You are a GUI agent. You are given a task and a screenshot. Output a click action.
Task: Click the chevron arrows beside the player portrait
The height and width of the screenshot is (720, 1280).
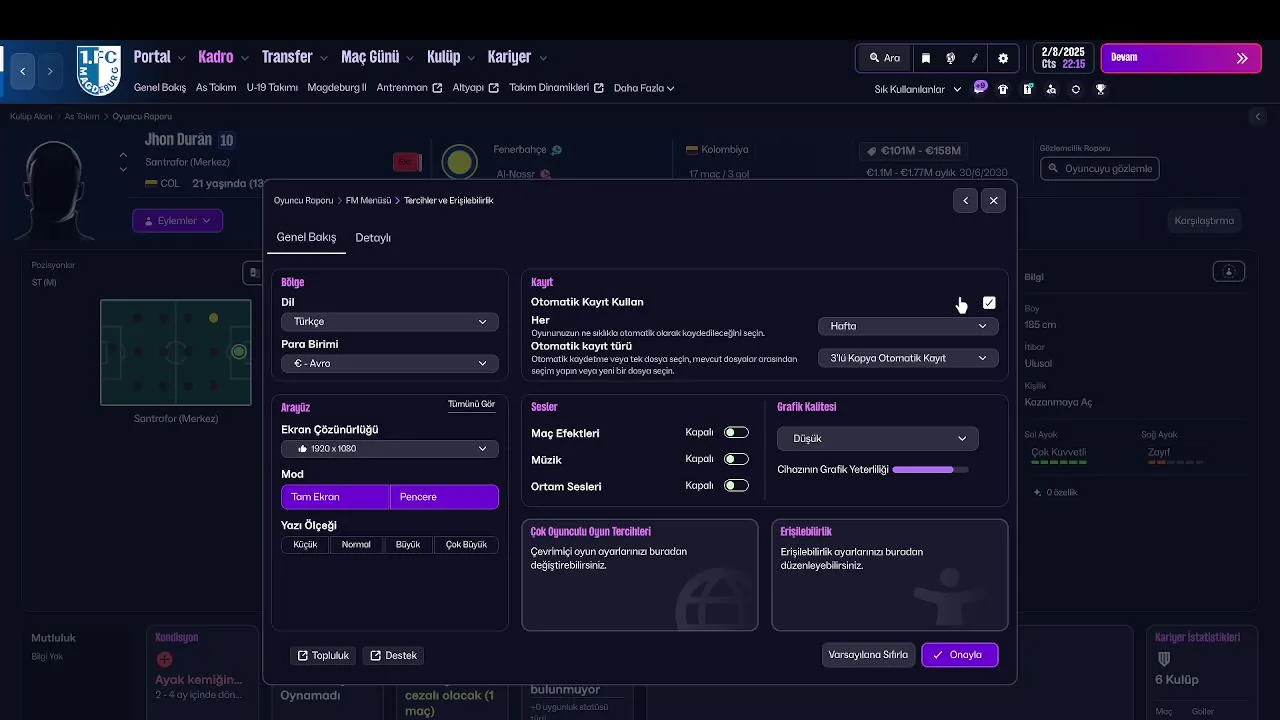point(123,162)
